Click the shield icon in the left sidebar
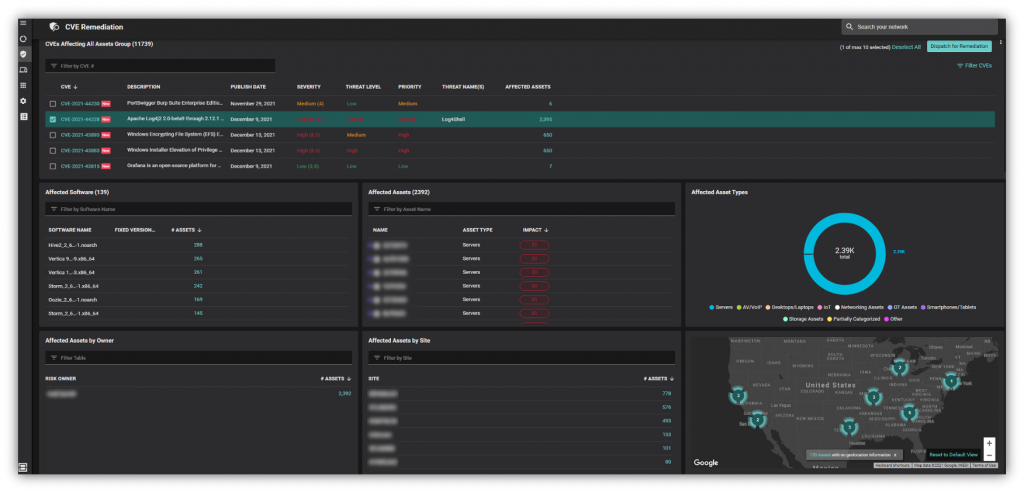The height and width of the screenshot is (493, 1024). [23, 53]
